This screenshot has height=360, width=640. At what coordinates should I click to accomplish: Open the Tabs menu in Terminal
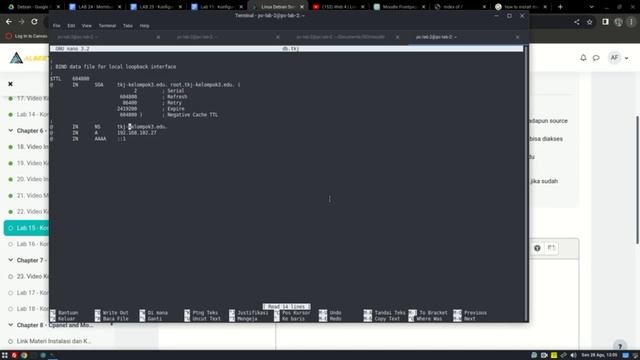128,26
